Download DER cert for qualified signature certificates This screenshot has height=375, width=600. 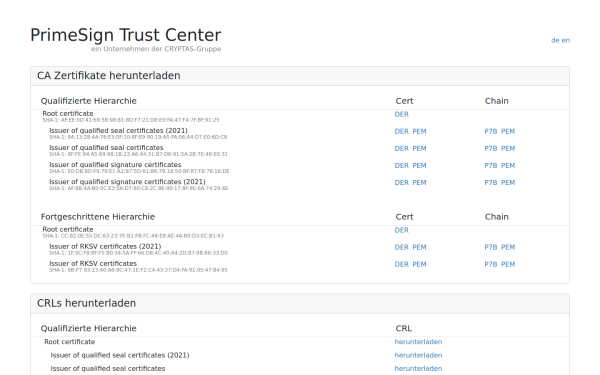(x=401, y=166)
